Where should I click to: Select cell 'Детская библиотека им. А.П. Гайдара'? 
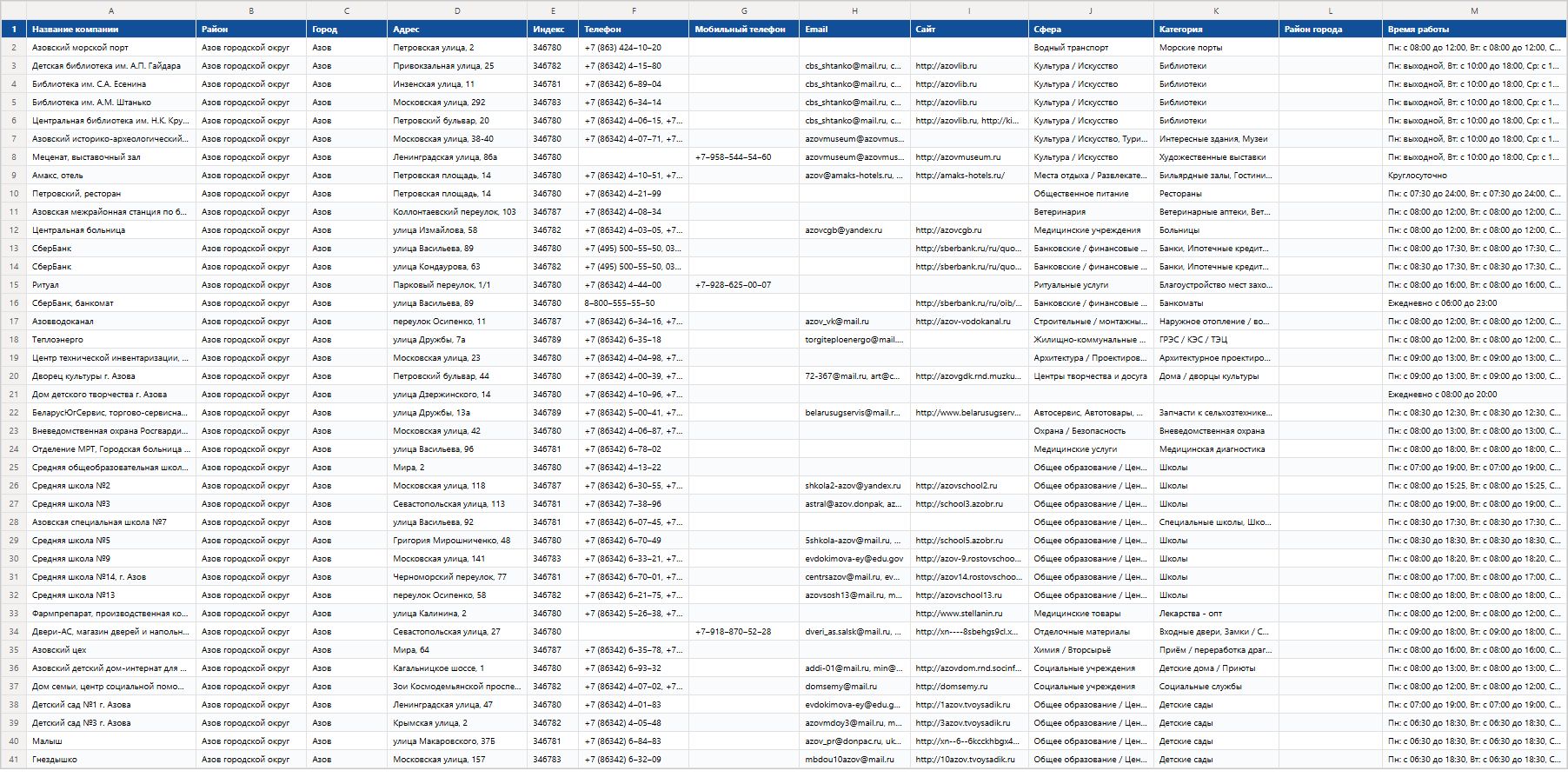point(111,66)
